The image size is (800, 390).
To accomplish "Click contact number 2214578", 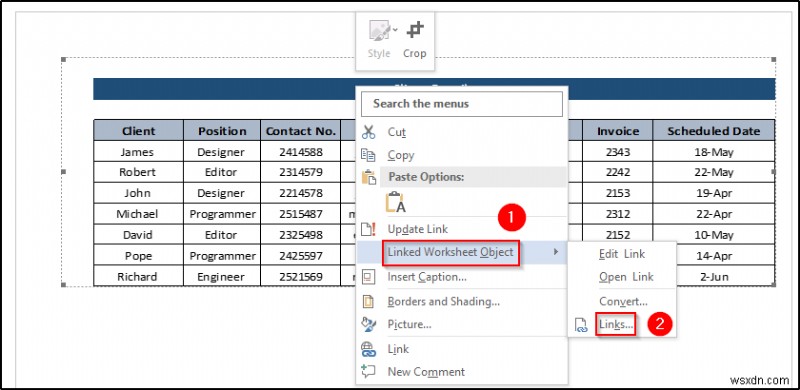I will pyautogui.click(x=301, y=193).
